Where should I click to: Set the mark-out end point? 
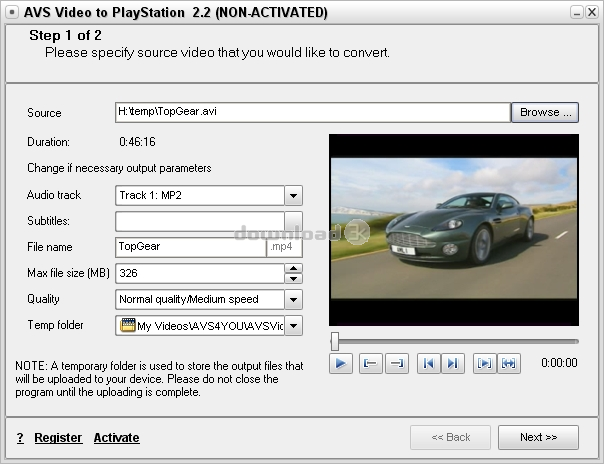pyautogui.click(x=397, y=363)
